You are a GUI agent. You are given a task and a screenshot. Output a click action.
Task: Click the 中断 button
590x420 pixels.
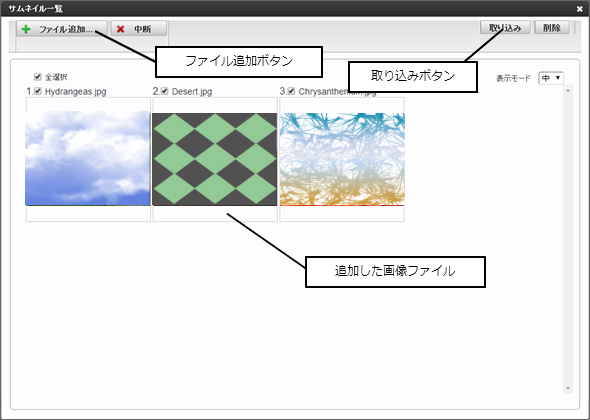click(139, 29)
